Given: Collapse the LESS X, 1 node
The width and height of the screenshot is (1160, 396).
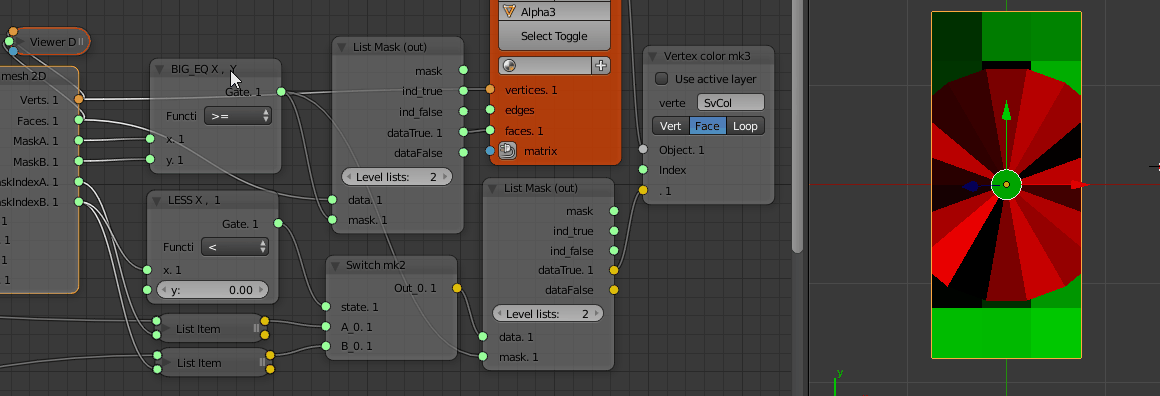Looking at the screenshot, I should tap(158, 200).
